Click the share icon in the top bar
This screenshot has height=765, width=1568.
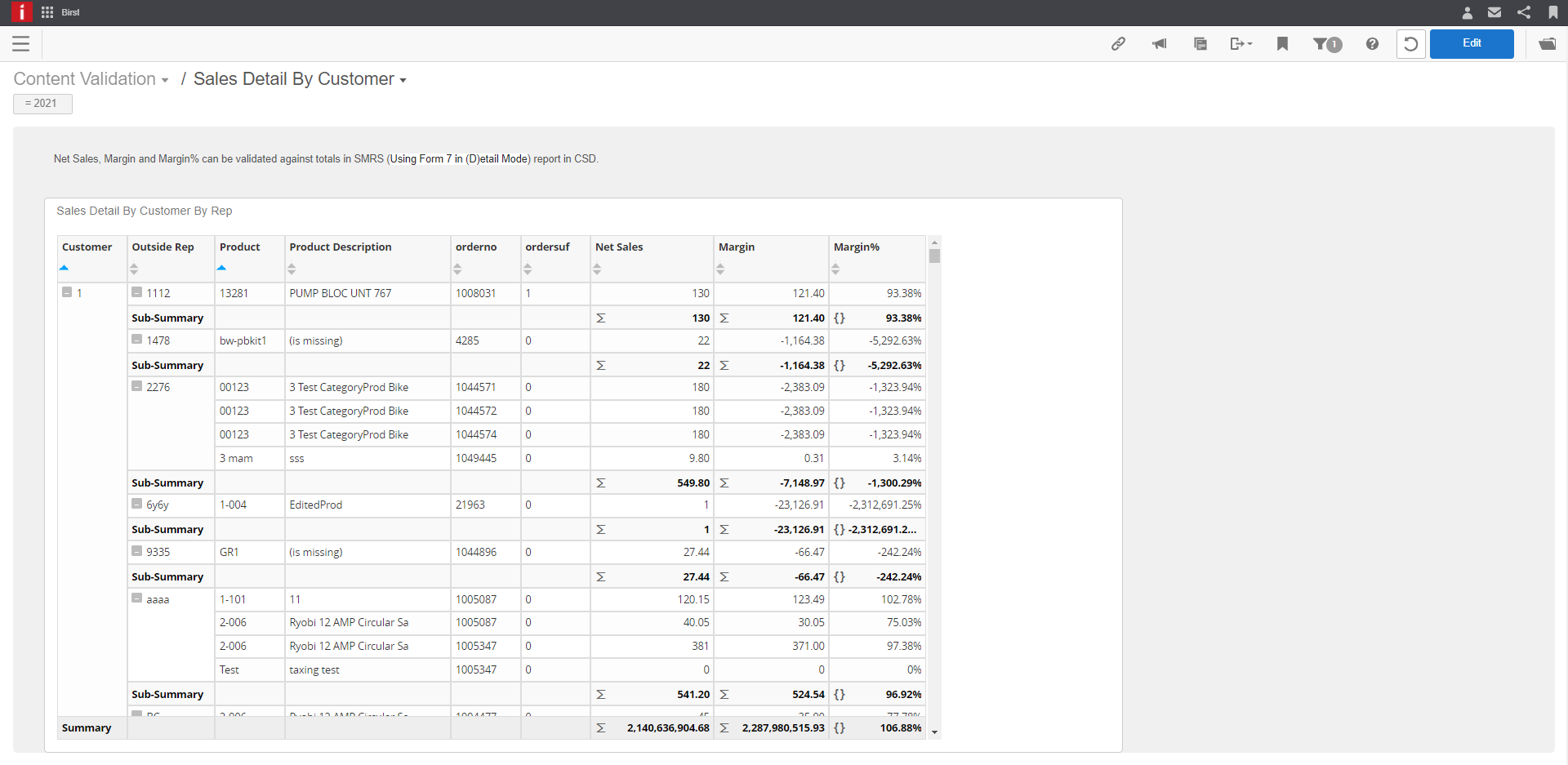coord(1524,12)
